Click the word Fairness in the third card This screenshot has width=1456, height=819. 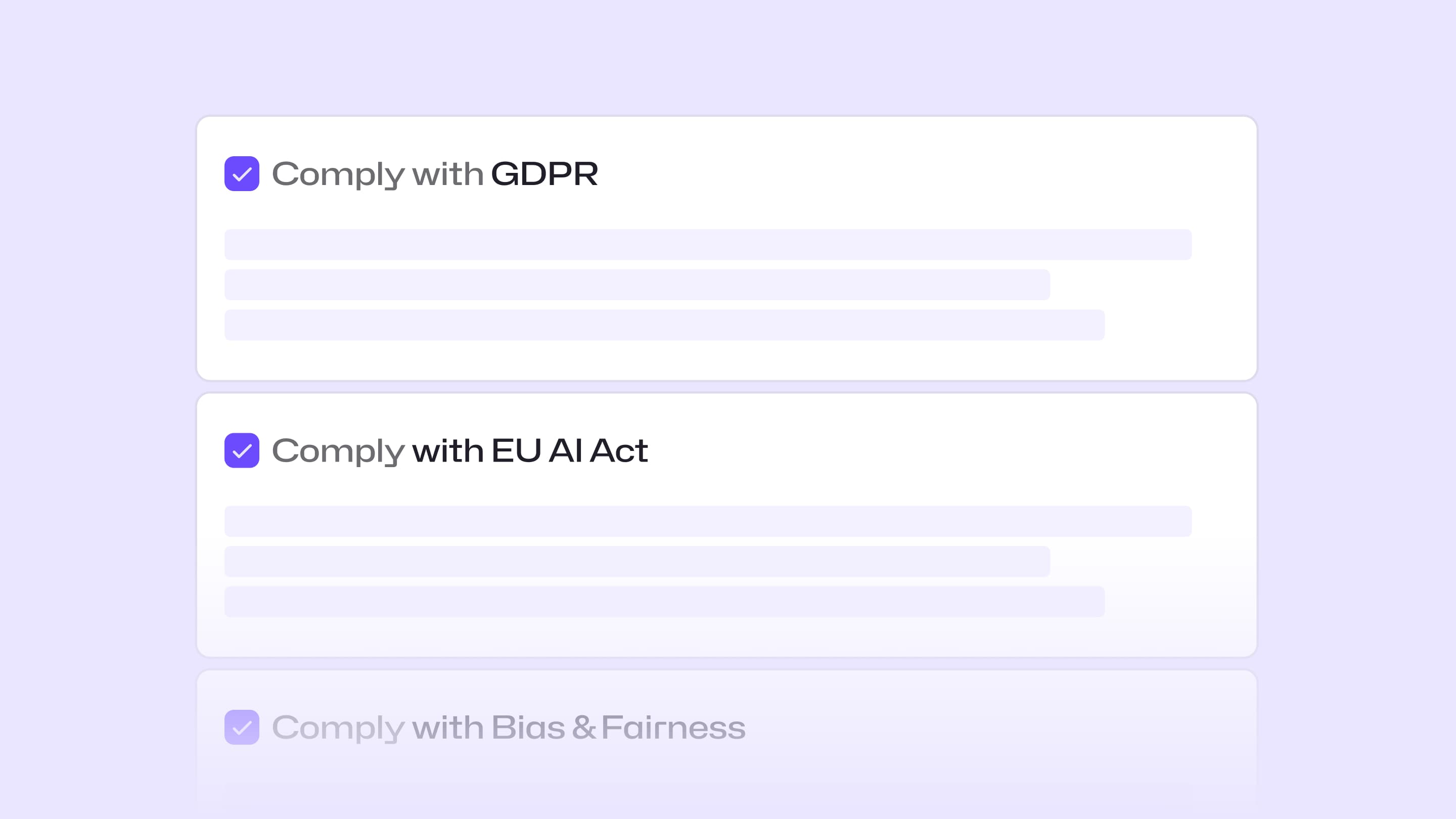coord(673,727)
